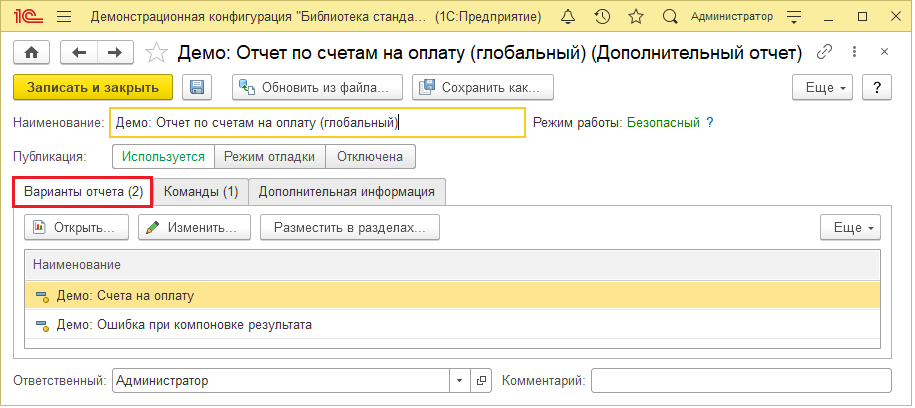Click Разместить в разделах button
Screen dimensions: 915x408
coord(350,227)
